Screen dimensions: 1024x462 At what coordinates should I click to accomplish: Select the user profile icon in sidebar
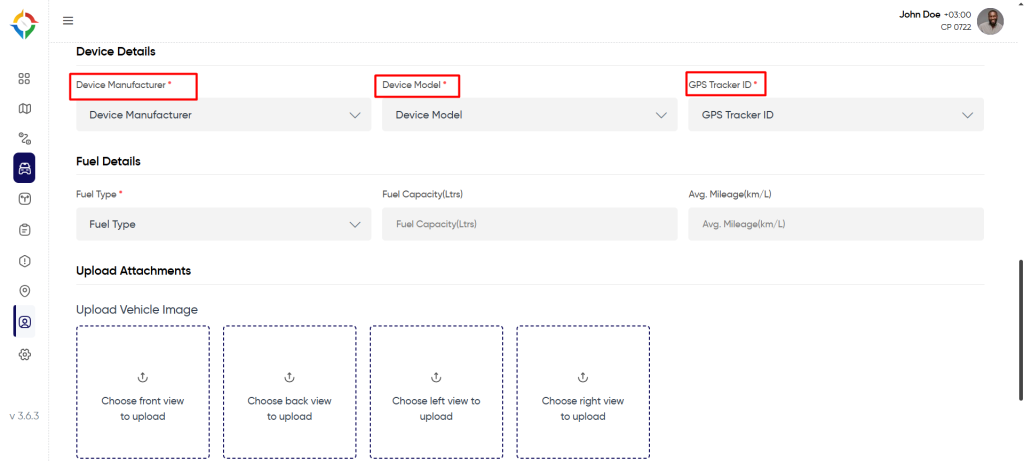pyautogui.click(x=24, y=322)
